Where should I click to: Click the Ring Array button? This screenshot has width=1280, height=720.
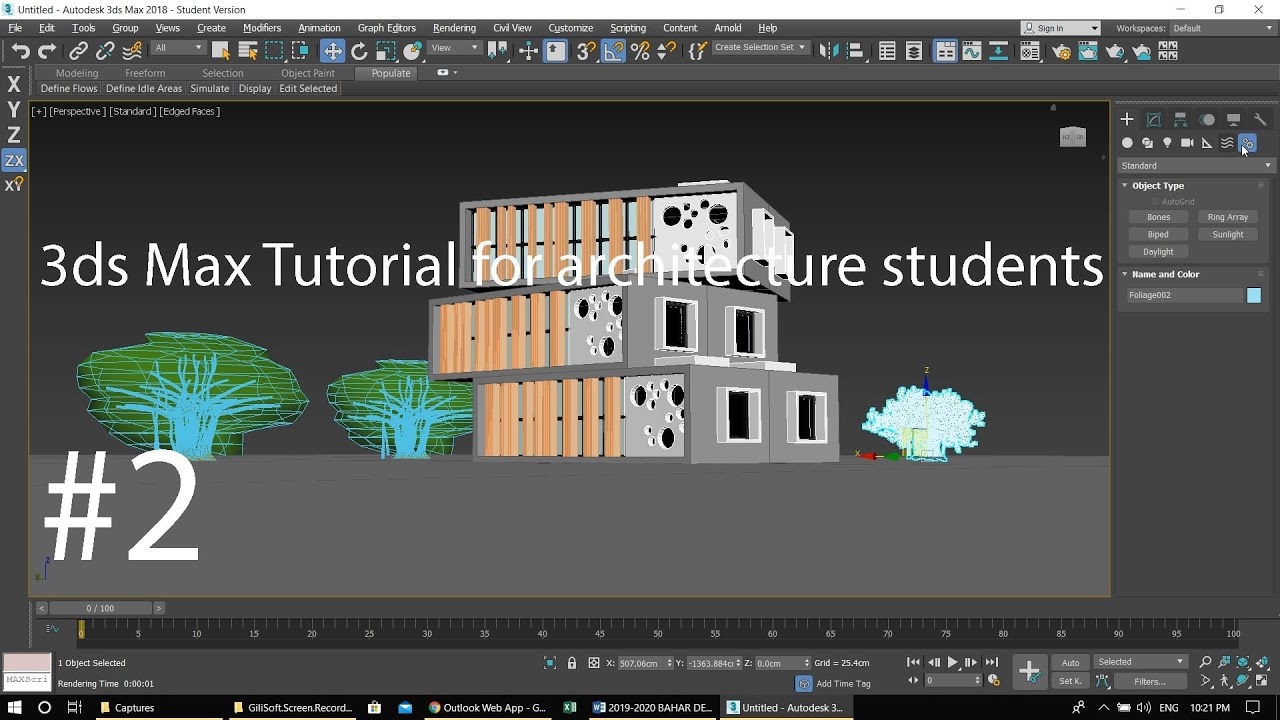tap(1228, 217)
